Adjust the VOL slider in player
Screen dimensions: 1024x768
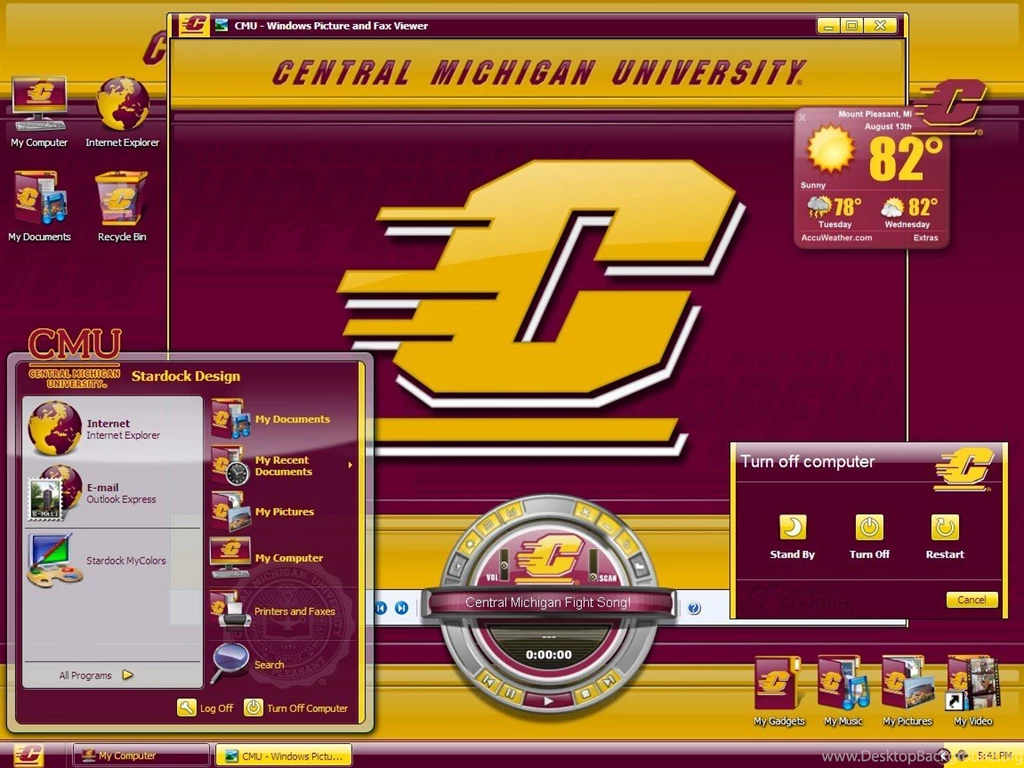click(x=504, y=566)
